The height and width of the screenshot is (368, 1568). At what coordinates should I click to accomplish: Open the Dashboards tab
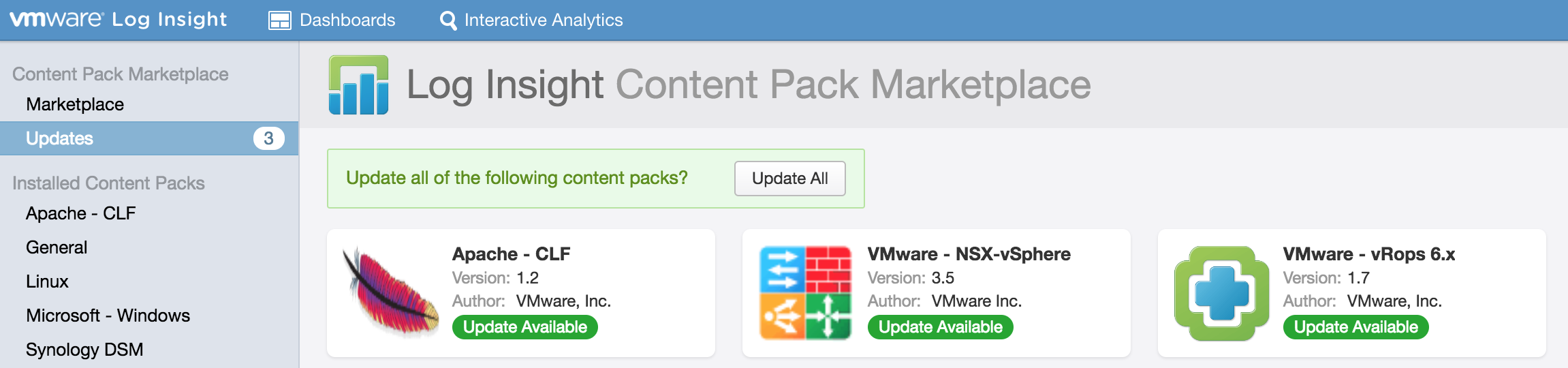[347, 20]
